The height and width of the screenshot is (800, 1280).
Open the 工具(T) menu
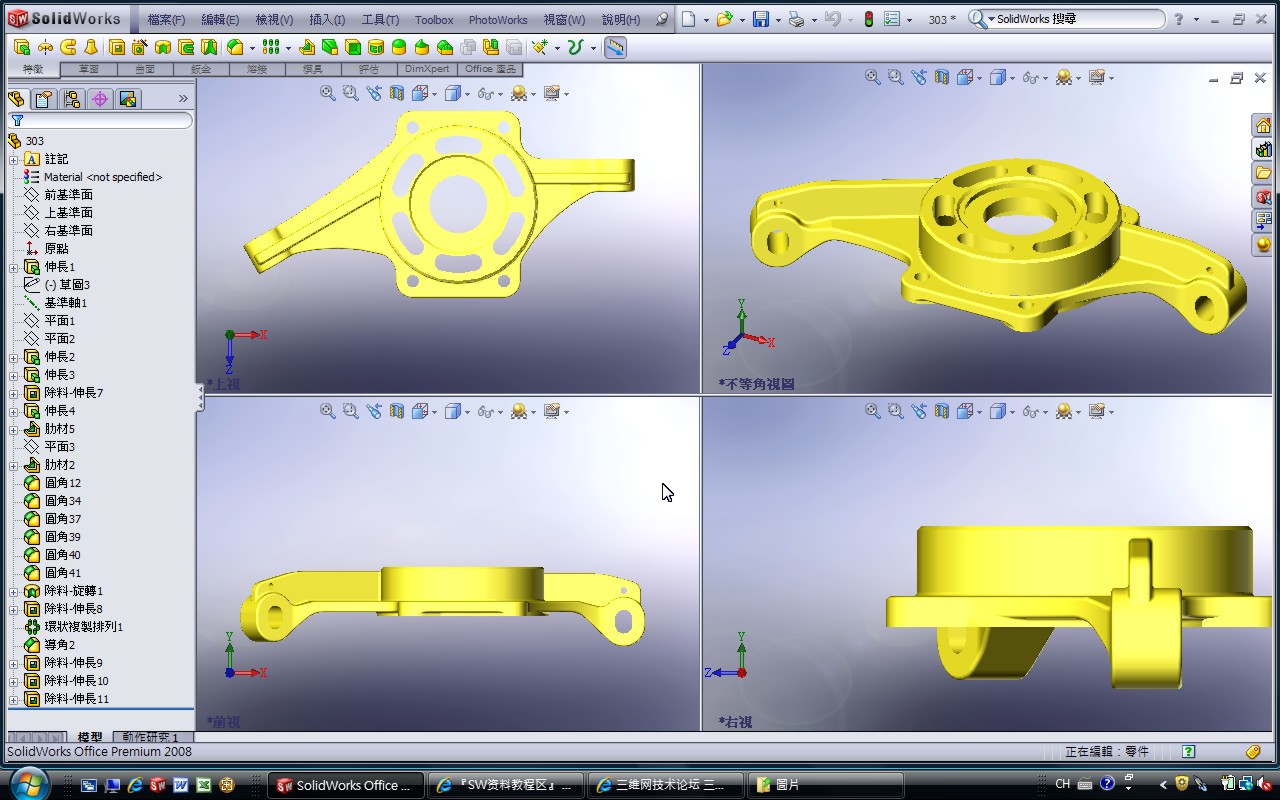380,19
